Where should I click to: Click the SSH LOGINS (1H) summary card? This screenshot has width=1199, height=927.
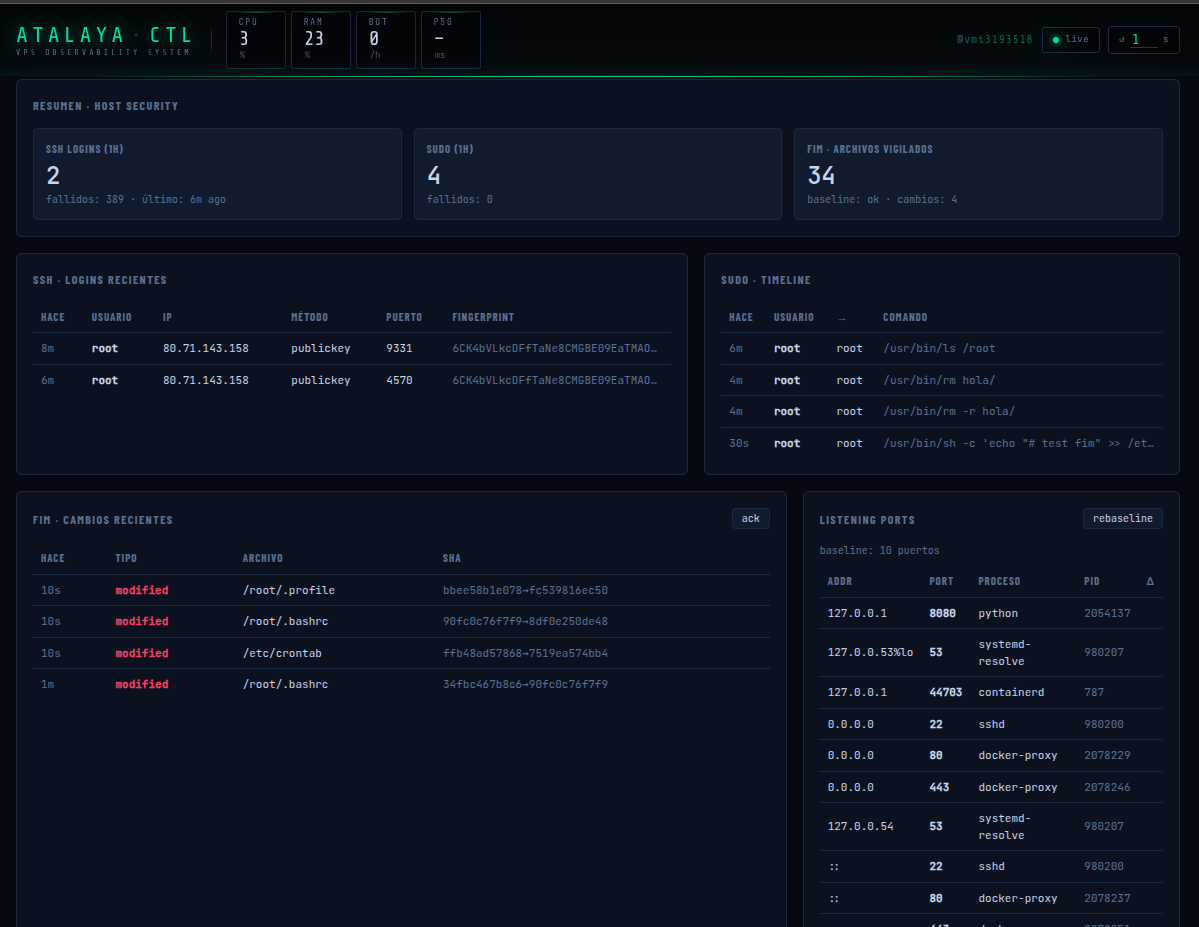click(x=217, y=174)
